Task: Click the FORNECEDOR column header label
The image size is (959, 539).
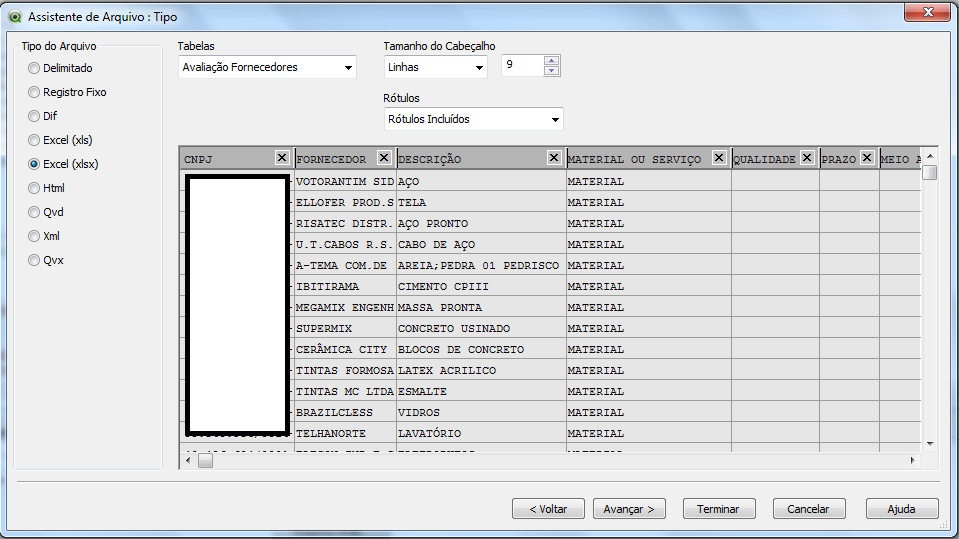Action: coord(331,160)
